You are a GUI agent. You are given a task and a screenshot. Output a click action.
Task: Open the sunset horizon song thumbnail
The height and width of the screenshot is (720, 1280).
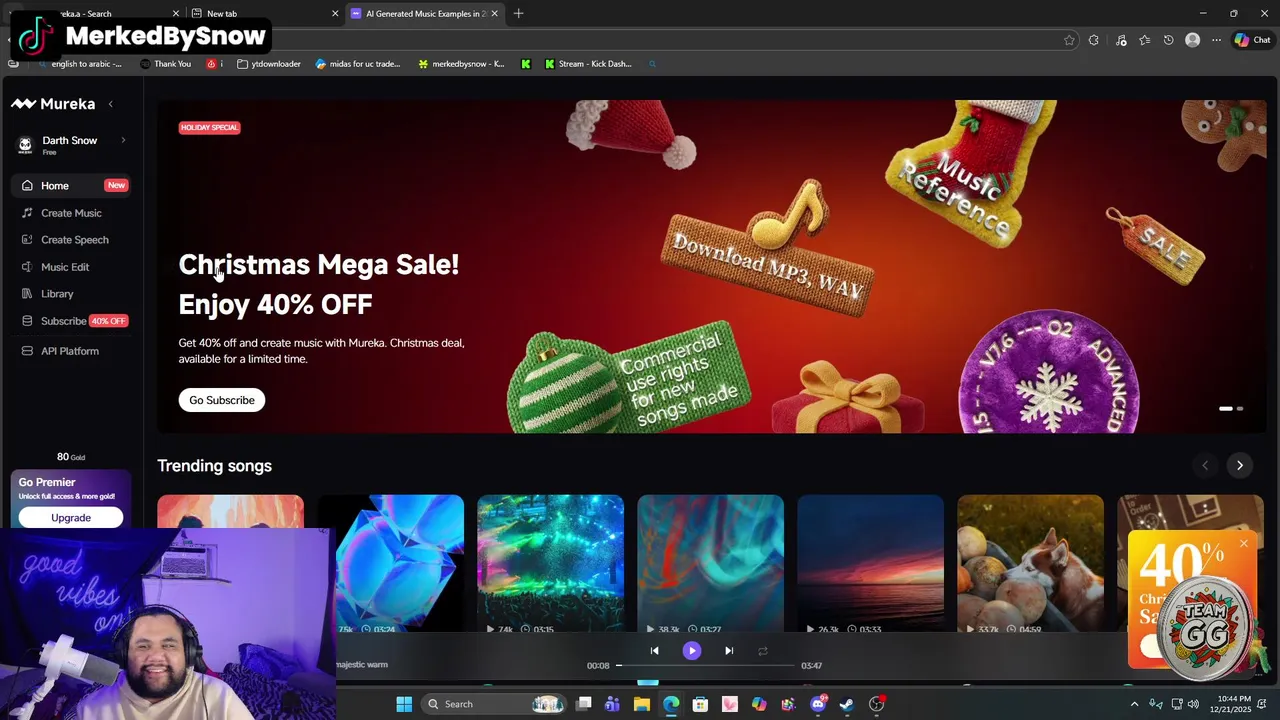pos(871,565)
